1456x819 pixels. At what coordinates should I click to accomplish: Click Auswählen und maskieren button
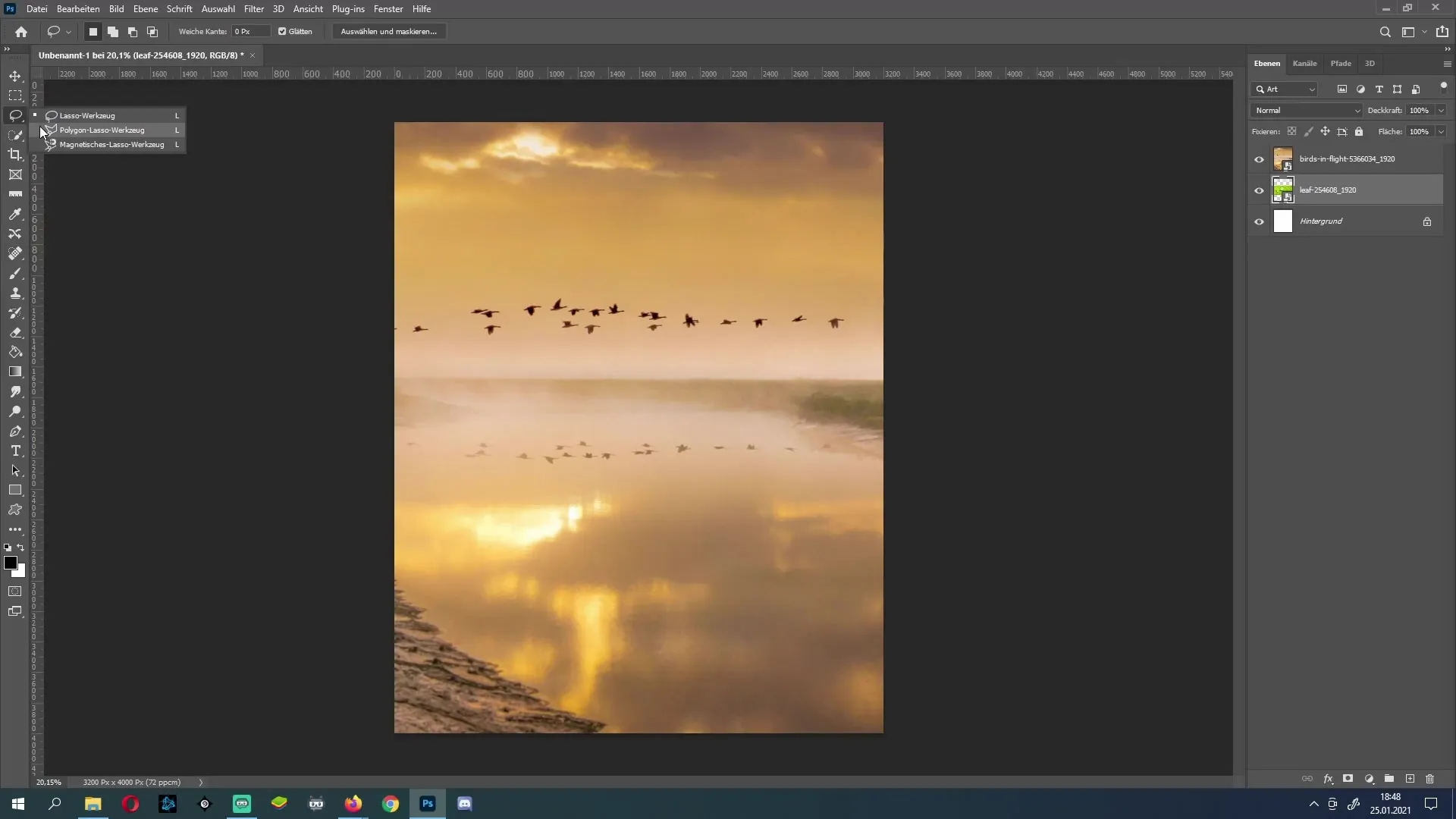pos(389,31)
